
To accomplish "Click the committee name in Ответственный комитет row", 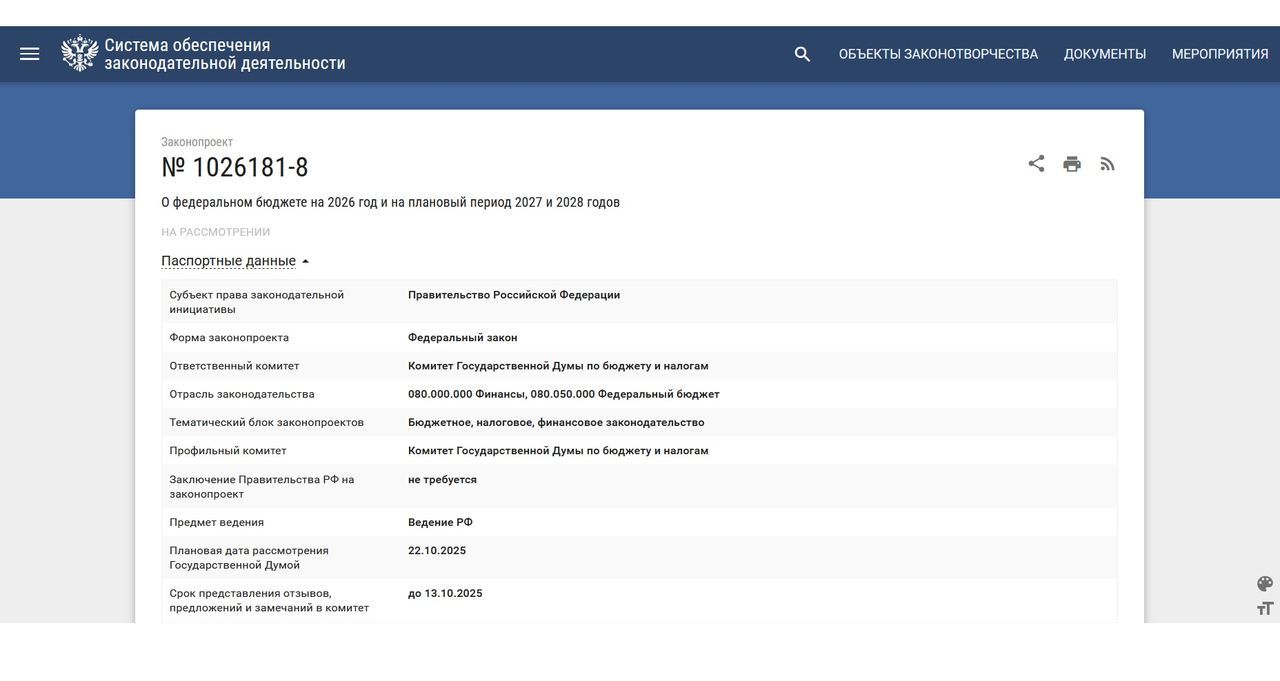I will click(558, 366).
